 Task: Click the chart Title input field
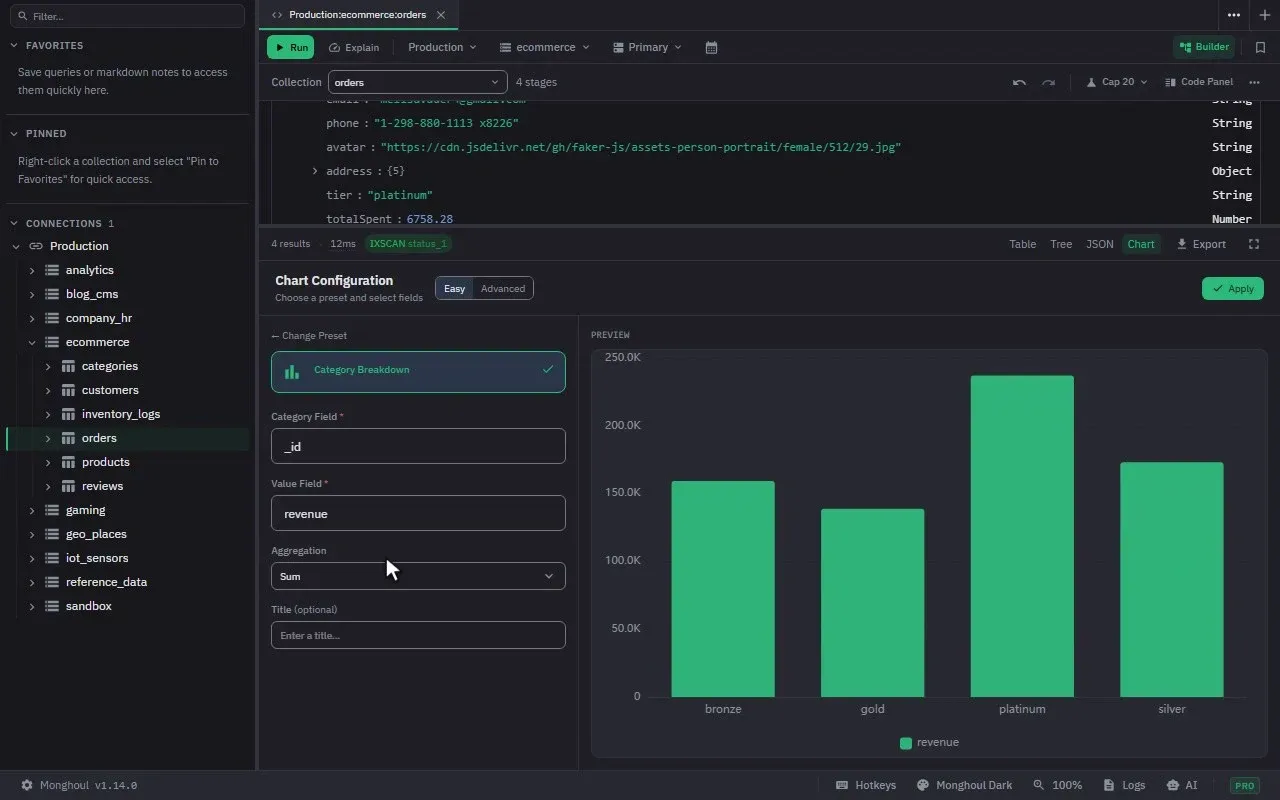point(418,635)
